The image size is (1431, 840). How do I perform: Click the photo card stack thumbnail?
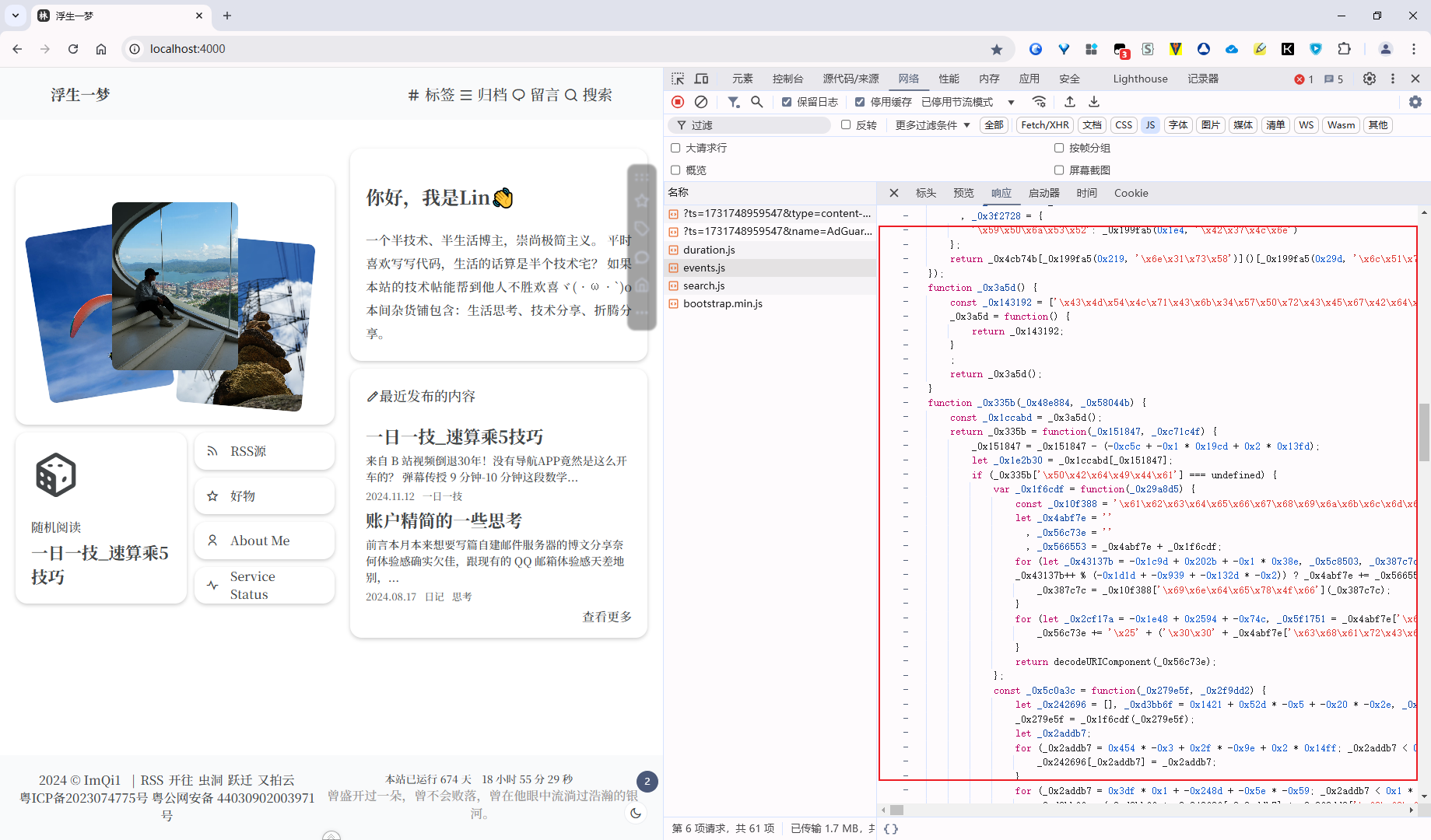click(174, 301)
